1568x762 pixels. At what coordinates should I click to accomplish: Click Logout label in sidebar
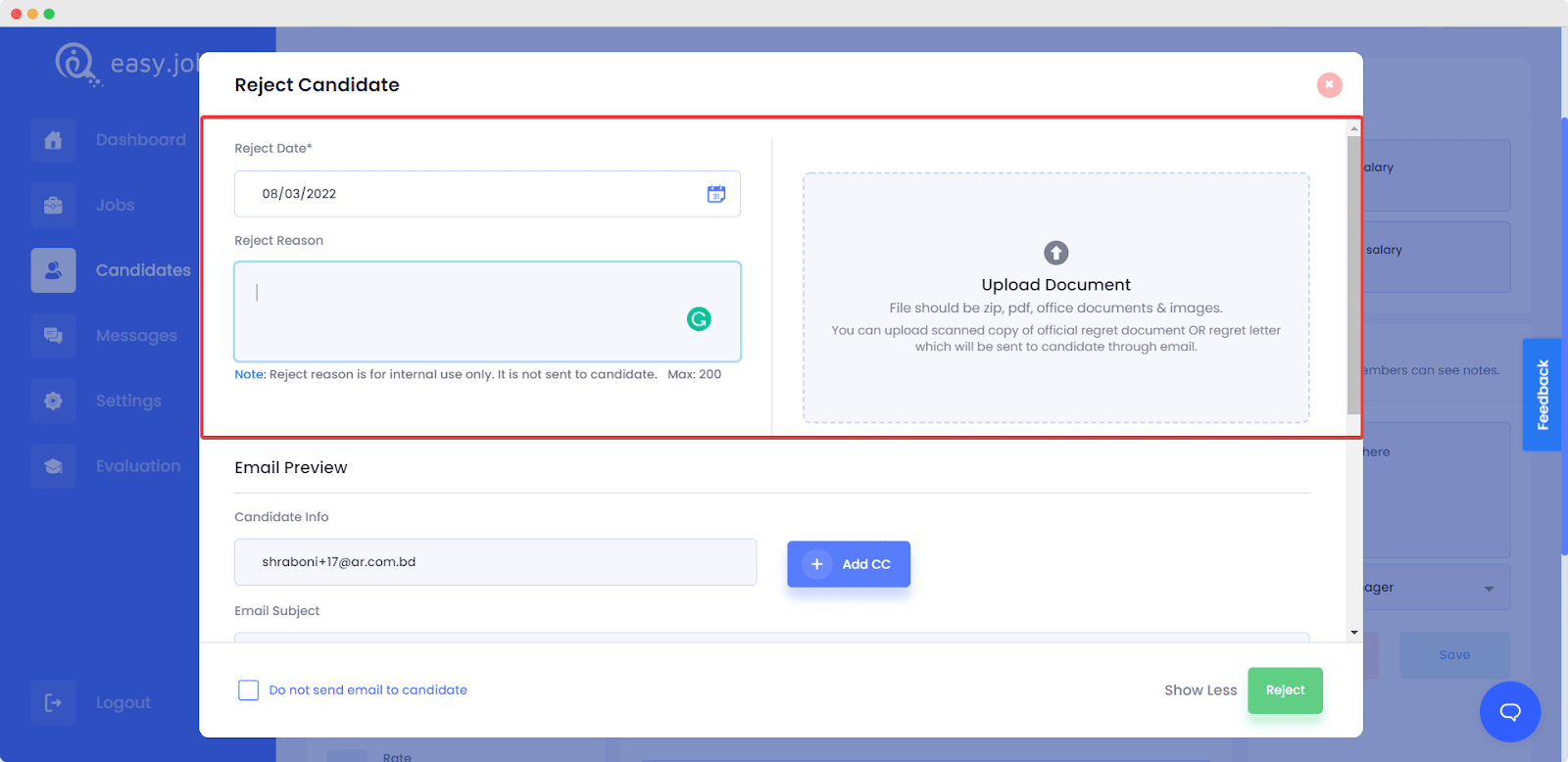[123, 703]
